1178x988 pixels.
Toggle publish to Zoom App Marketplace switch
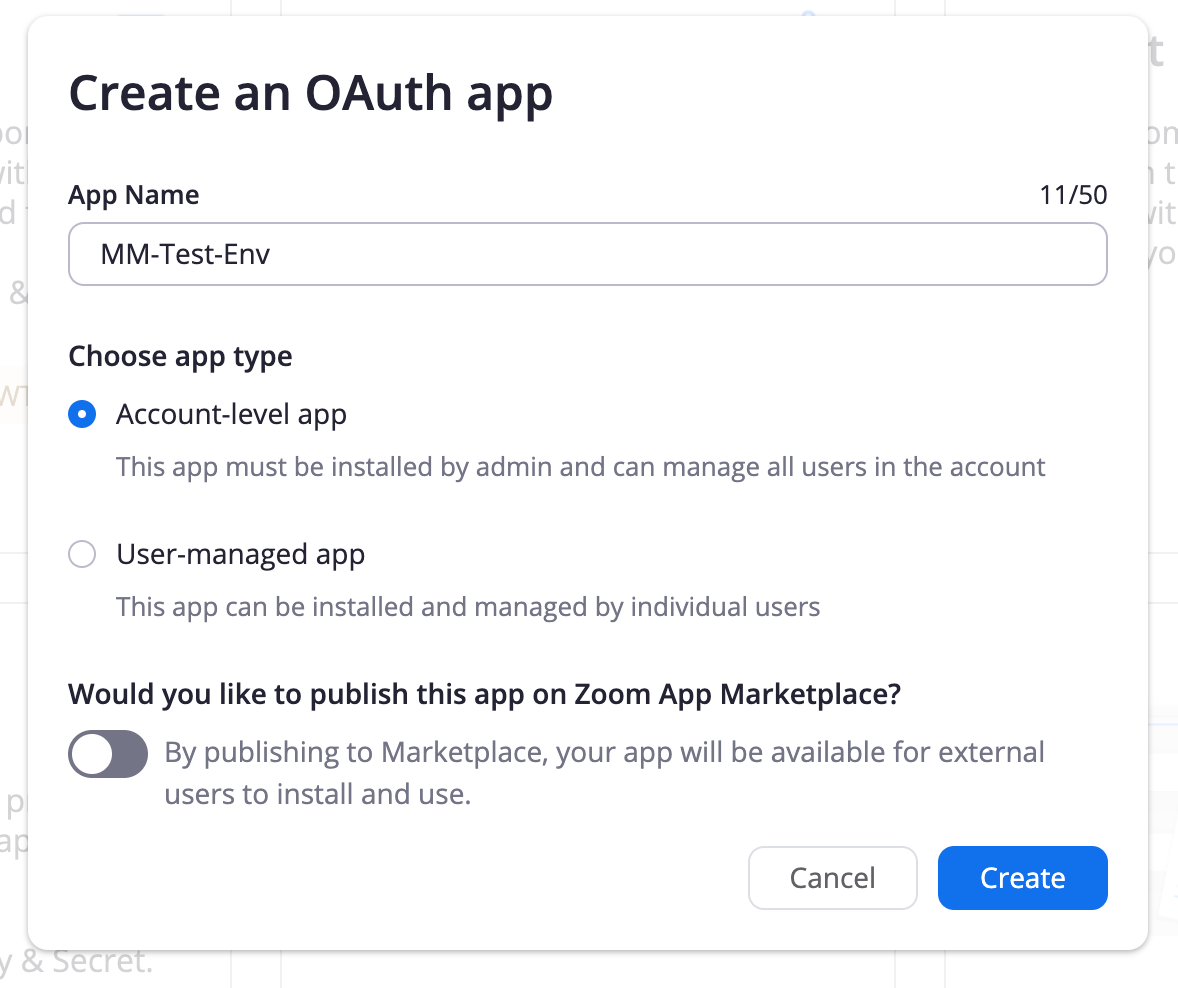click(108, 754)
